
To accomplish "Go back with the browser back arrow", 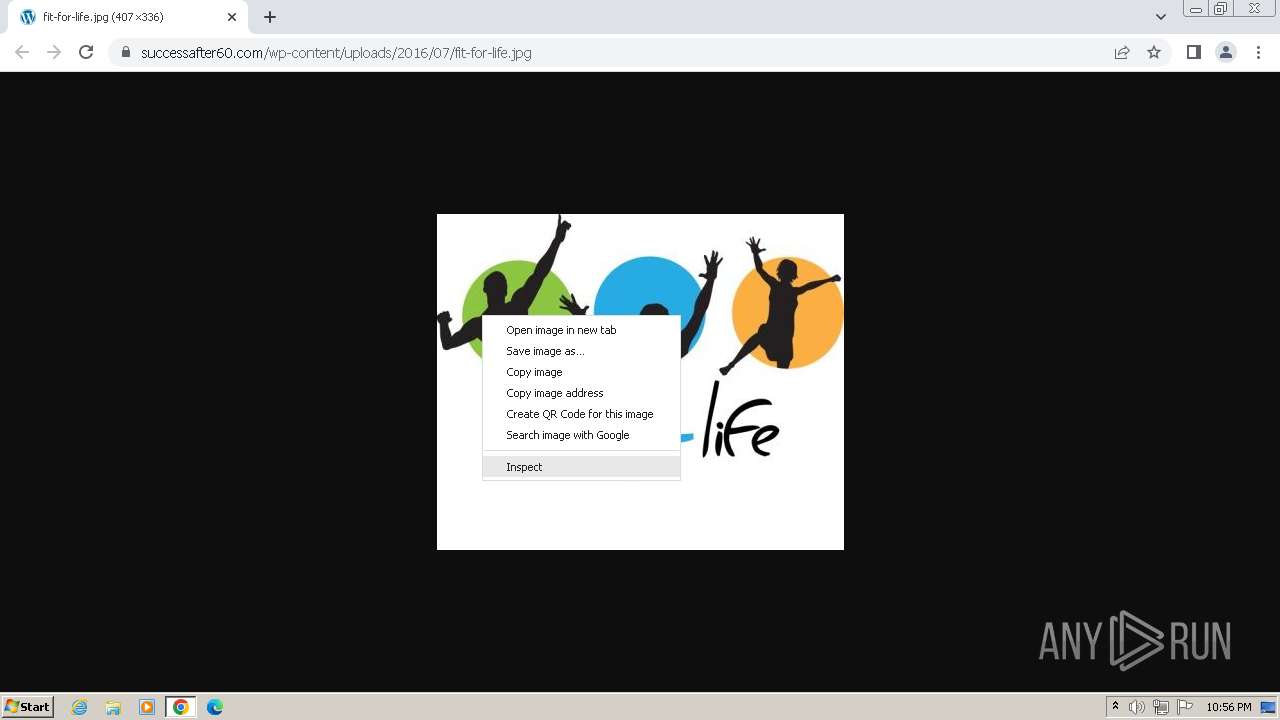I will click(x=22, y=52).
